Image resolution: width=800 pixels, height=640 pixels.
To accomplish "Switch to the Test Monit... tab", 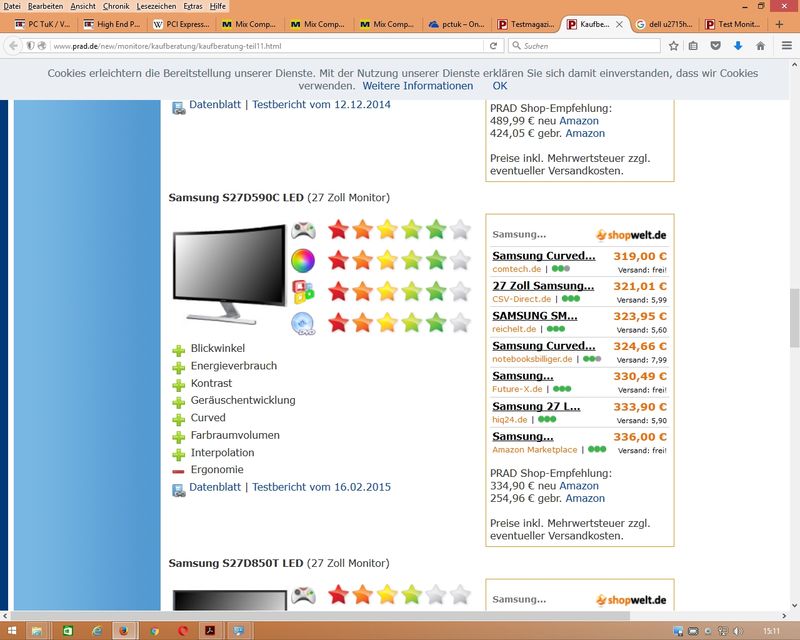I will point(733,24).
